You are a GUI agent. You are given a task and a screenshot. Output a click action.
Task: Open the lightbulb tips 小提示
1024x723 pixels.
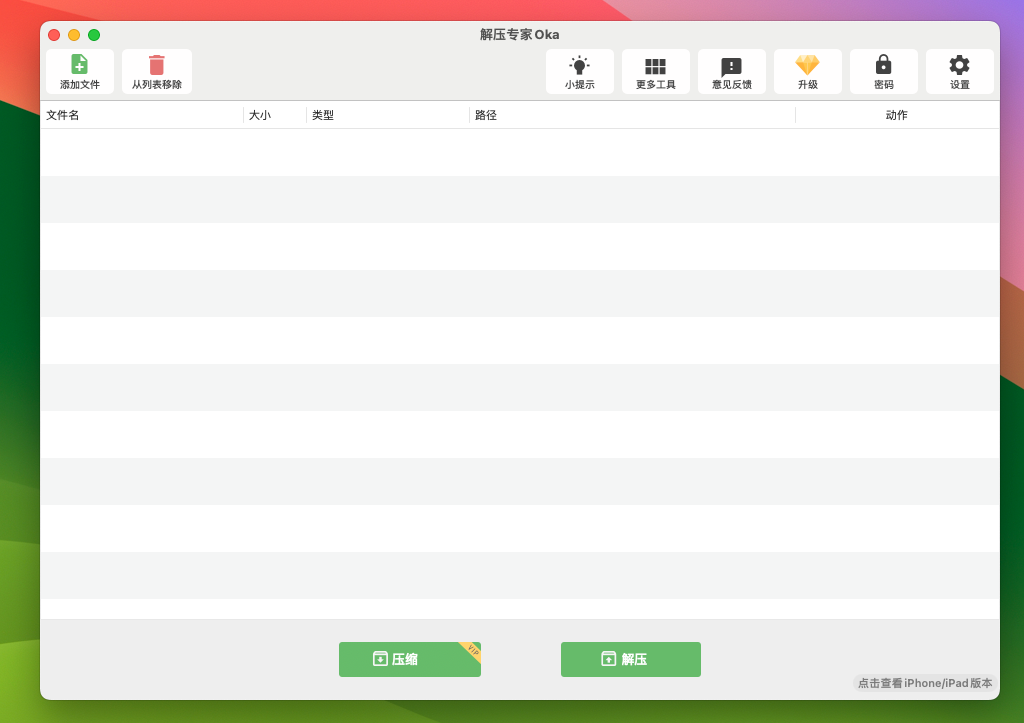pyautogui.click(x=579, y=66)
